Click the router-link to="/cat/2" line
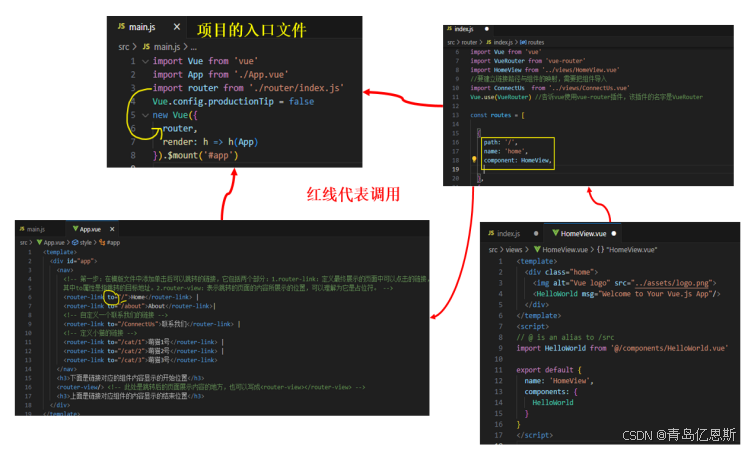This screenshot has width=748, height=449. (x=143, y=351)
